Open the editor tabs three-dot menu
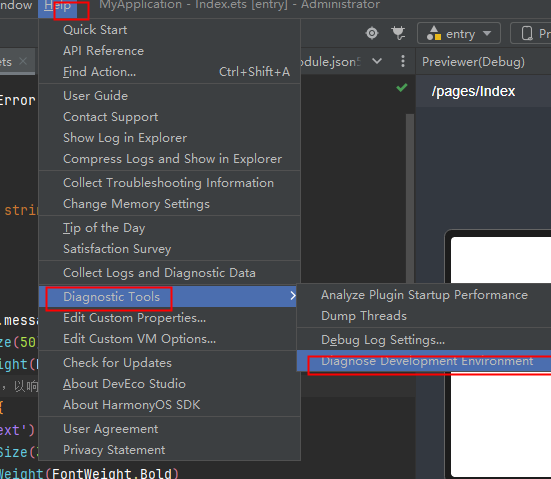This screenshot has width=551, height=479. [403, 61]
